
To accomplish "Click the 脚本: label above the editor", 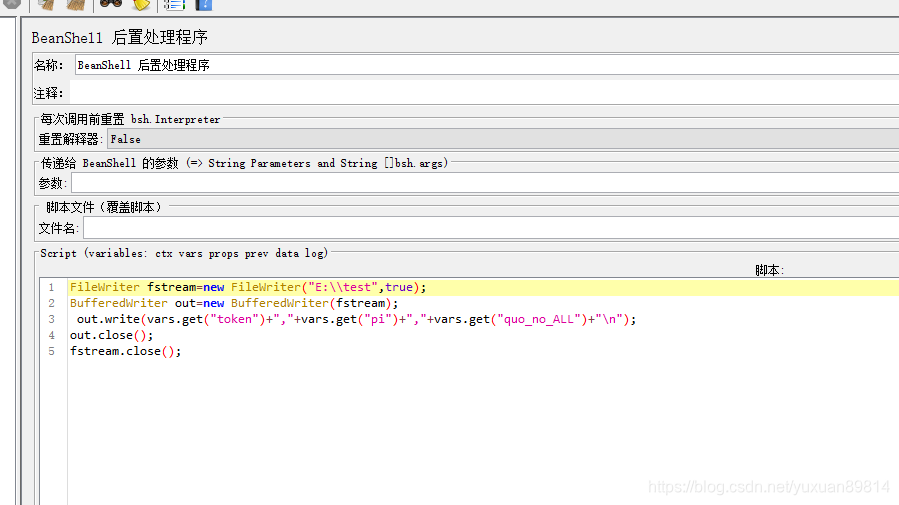I will click(x=769, y=270).
